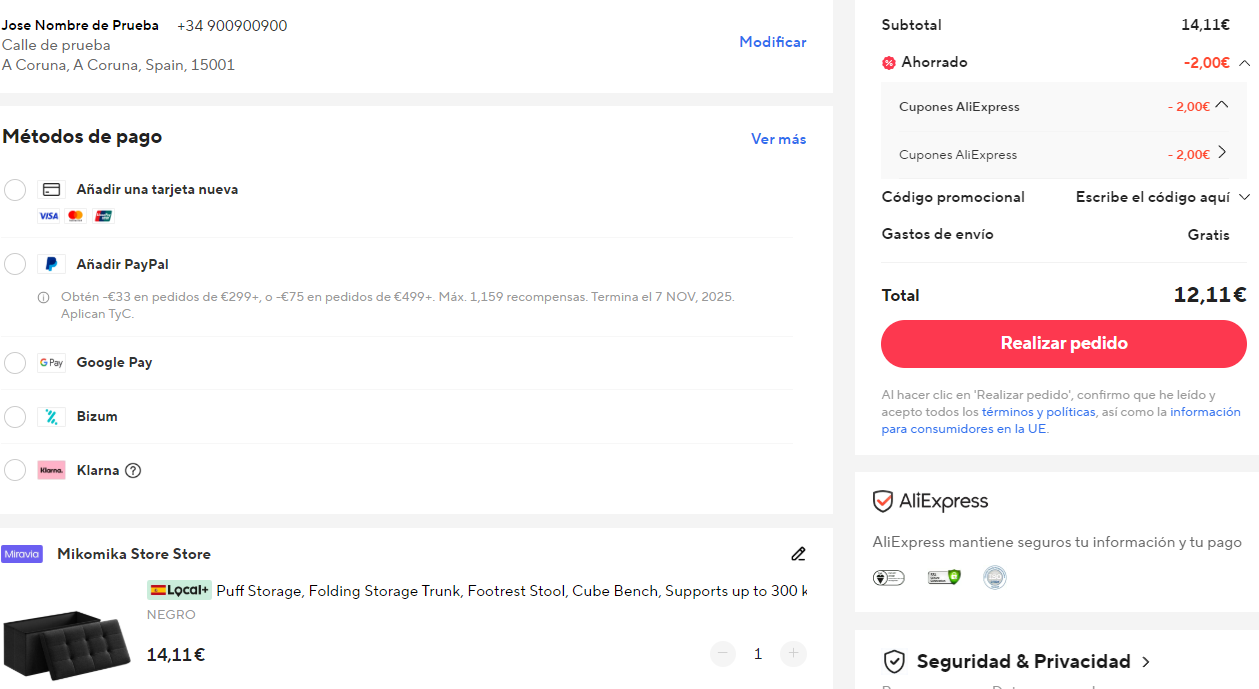This screenshot has height=689, width=1259.
Task: Choose Google Pay radio option
Action: (15, 363)
